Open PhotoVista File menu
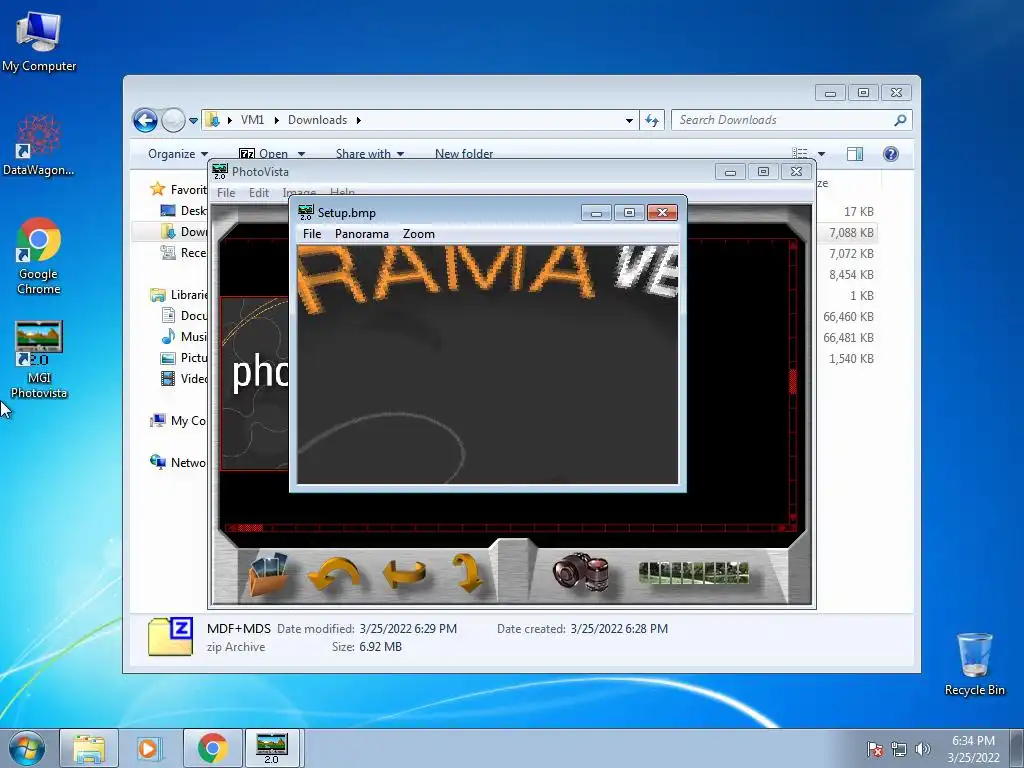This screenshot has width=1024, height=768. [x=226, y=193]
